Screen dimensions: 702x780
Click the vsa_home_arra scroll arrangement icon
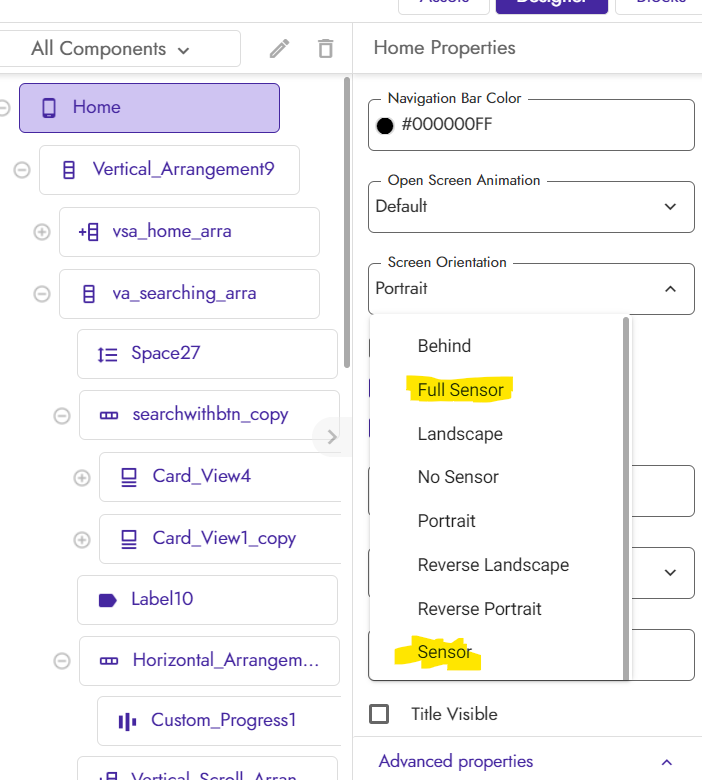click(x=88, y=232)
